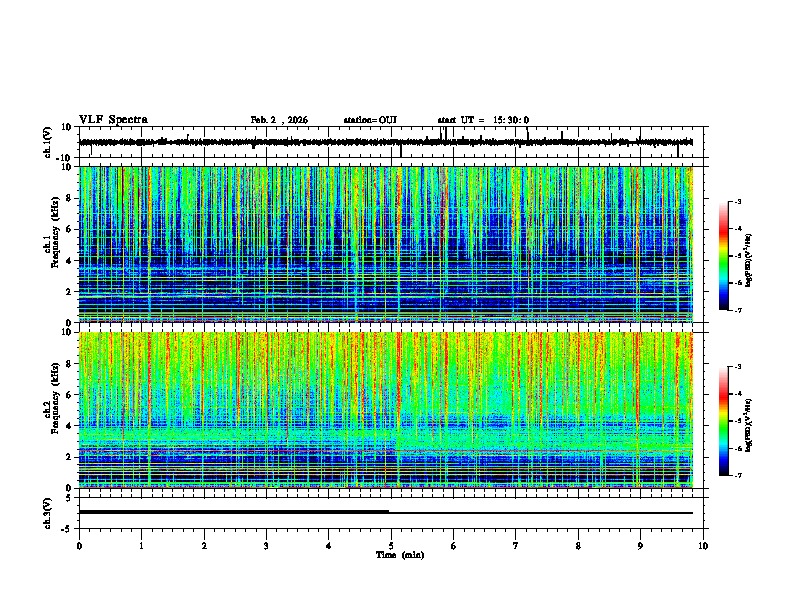Click the '-10' tick on ch.1(V) axis
Viewport: 792px width, 612px height.
(x=65, y=158)
